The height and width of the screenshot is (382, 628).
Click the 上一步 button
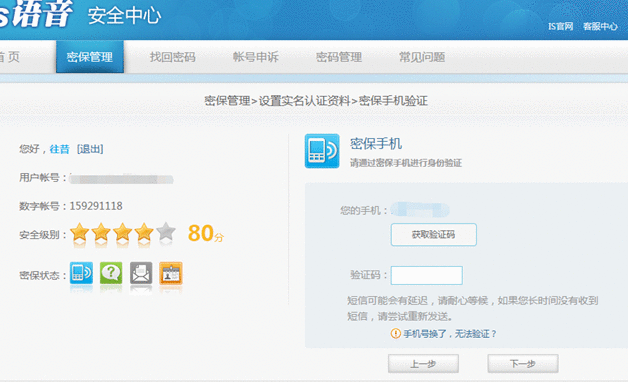tap(423, 364)
